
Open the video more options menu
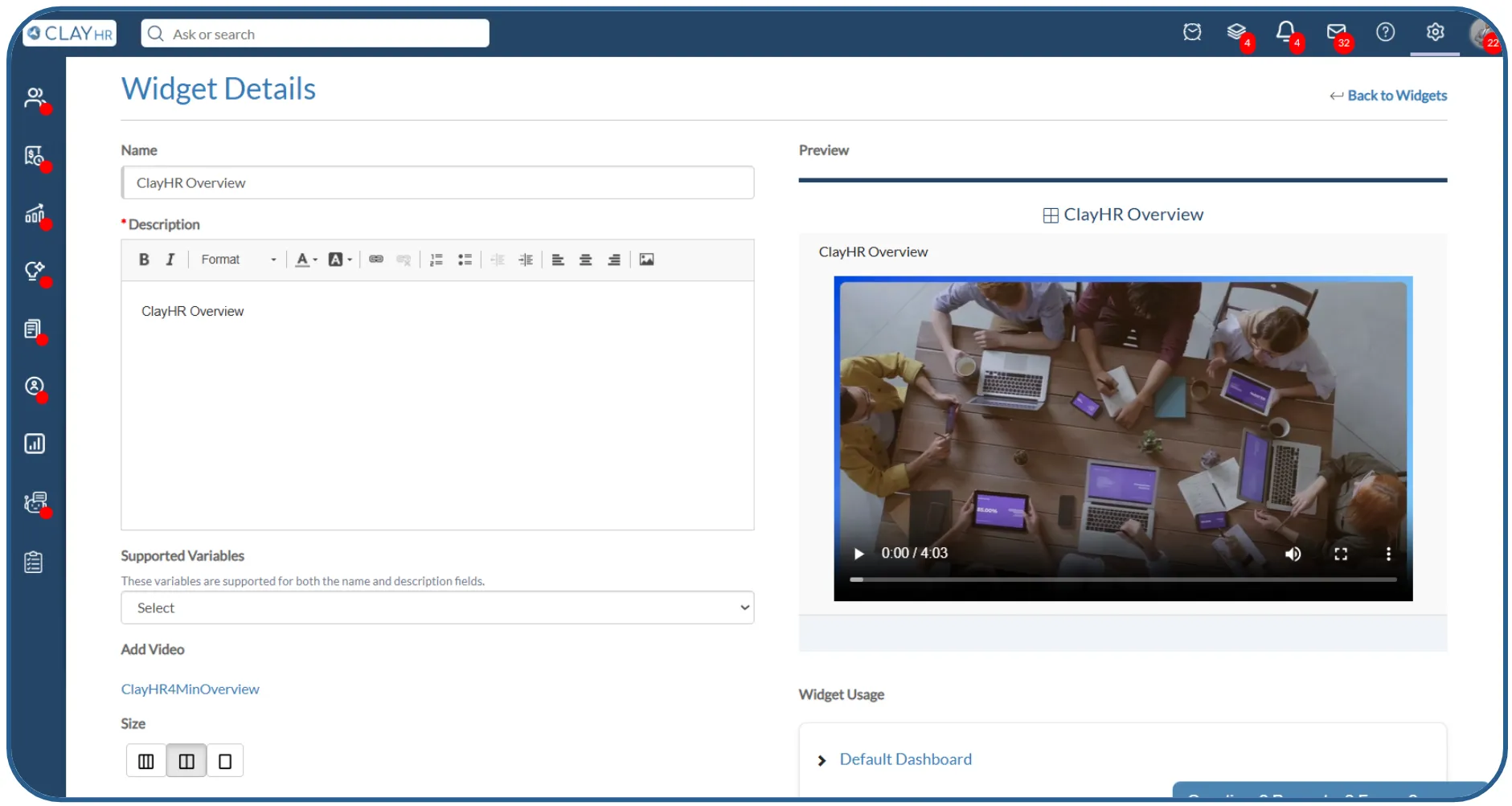tap(1388, 554)
